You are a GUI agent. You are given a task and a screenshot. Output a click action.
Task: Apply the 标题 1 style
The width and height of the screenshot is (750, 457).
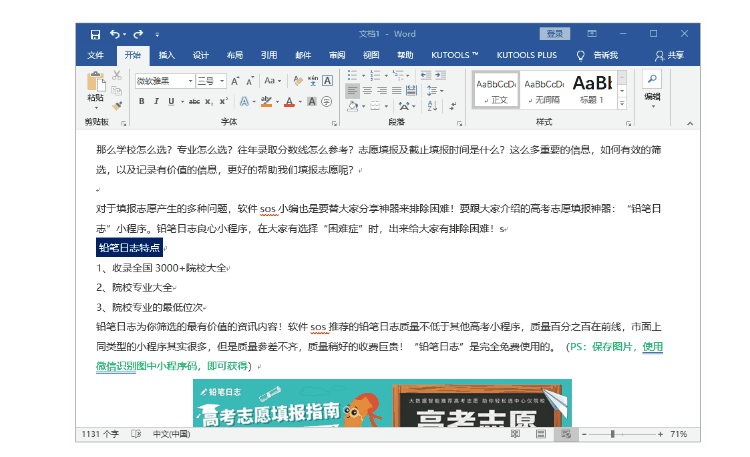(x=592, y=89)
